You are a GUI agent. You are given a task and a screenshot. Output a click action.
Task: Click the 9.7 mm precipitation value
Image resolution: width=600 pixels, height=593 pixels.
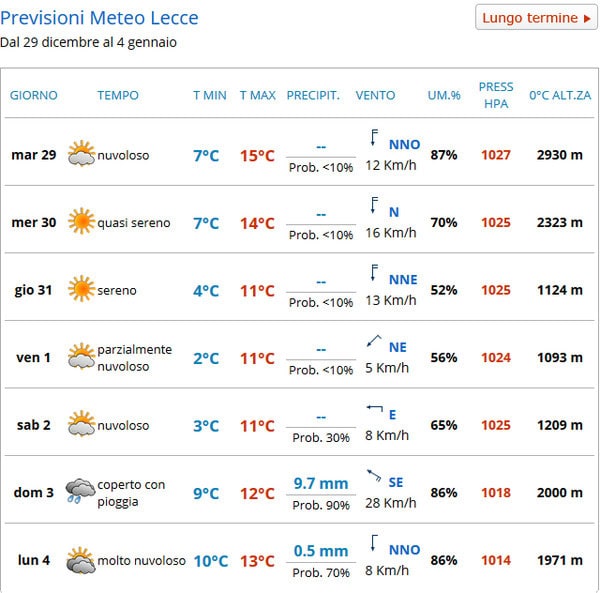(321, 484)
